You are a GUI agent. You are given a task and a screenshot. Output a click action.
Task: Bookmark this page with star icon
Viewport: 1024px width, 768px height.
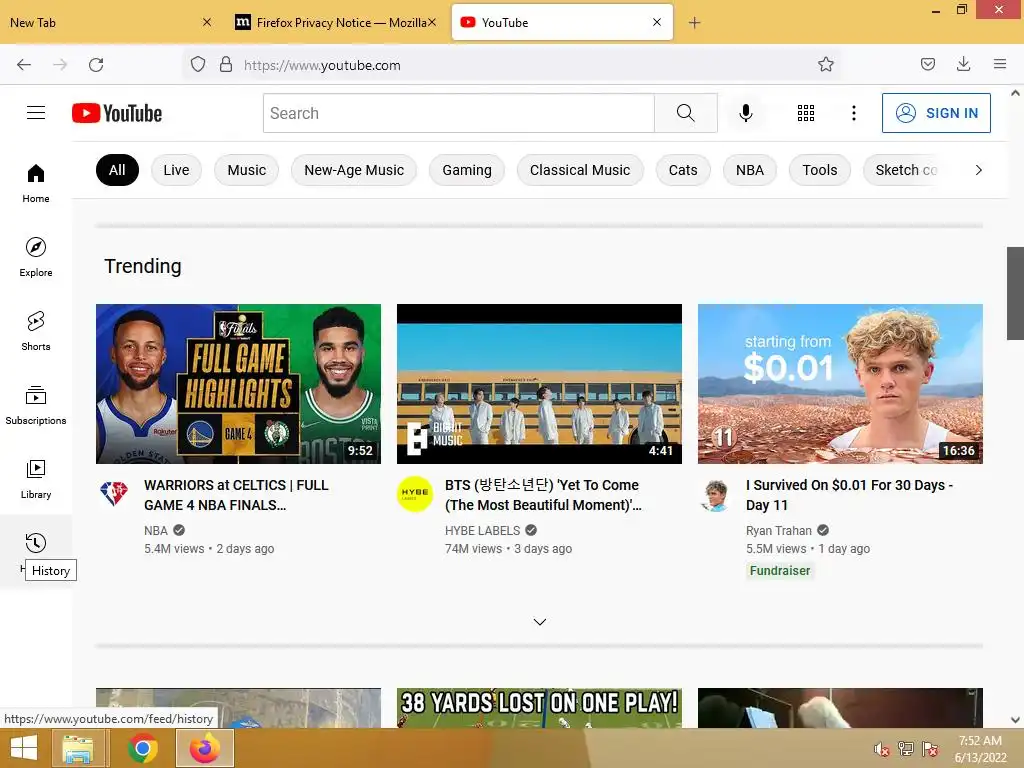click(825, 65)
